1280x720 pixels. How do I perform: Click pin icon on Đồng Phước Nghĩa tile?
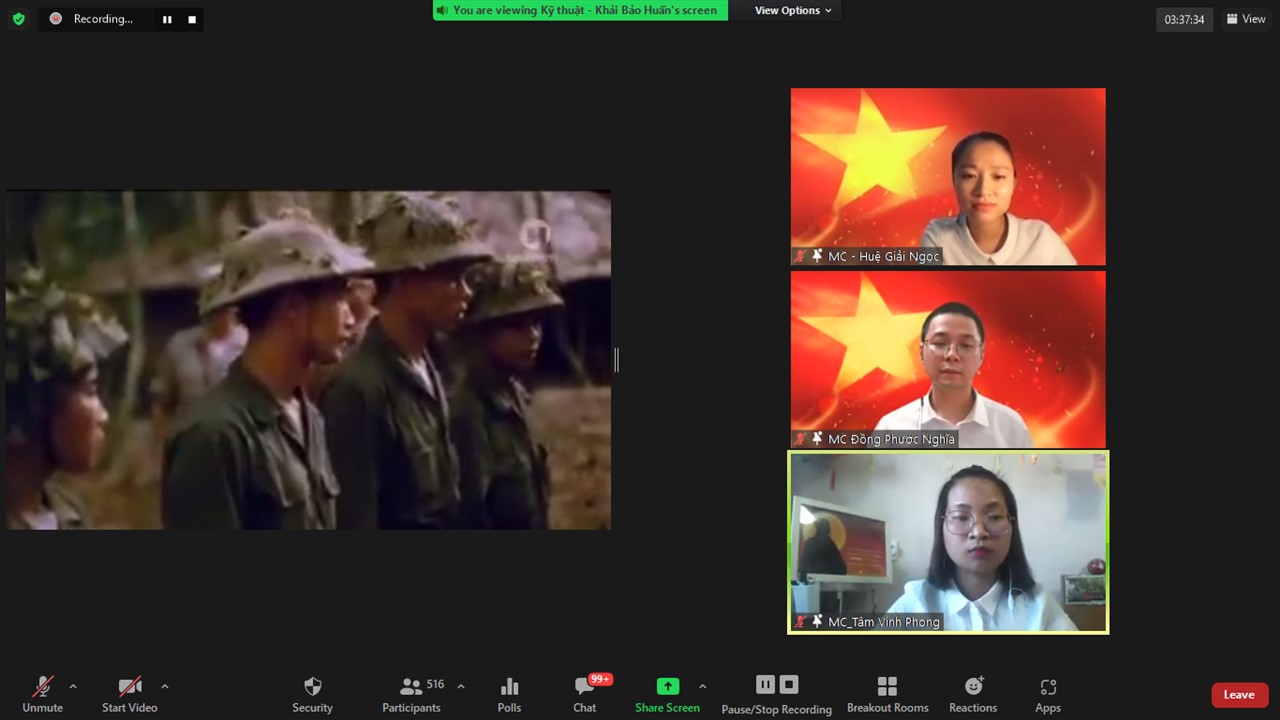pos(817,439)
